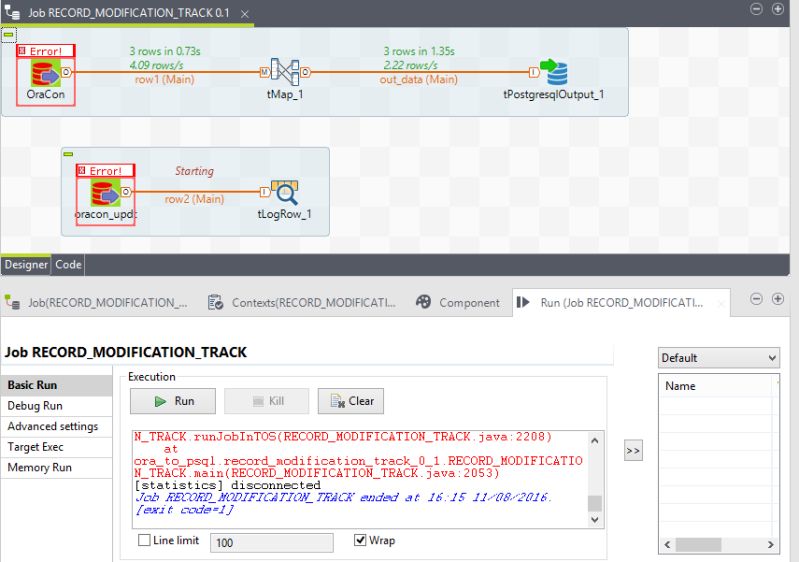Open the Default context dropdown

(718, 358)
